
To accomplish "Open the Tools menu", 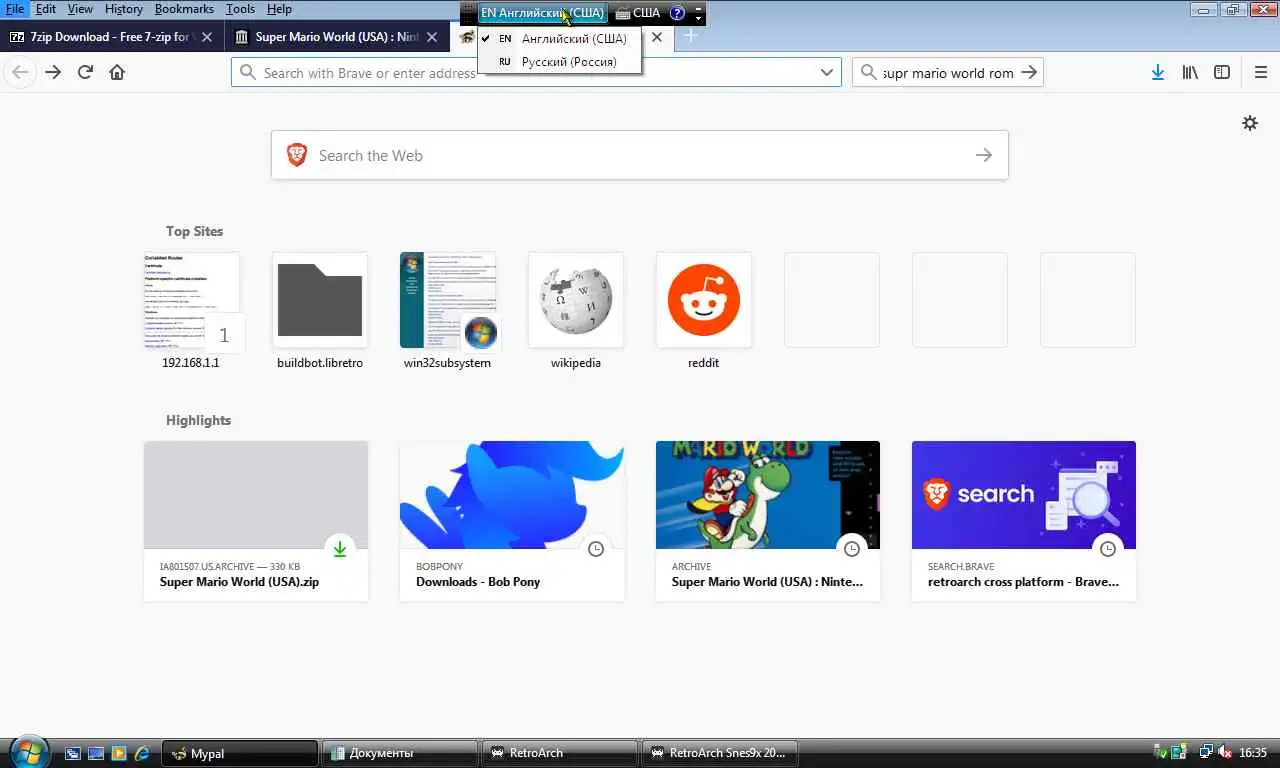I will 240,9.
